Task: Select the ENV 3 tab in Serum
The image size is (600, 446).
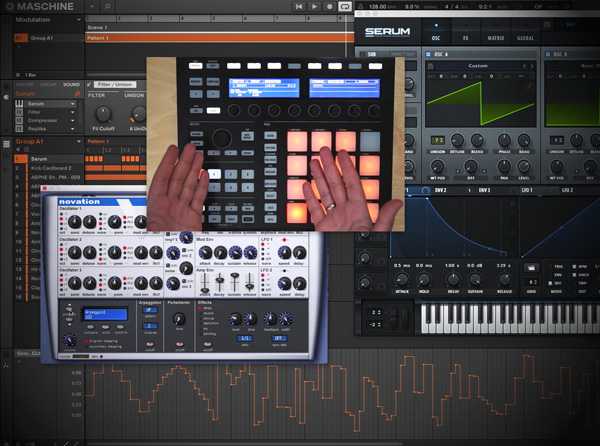Action: 484,190
